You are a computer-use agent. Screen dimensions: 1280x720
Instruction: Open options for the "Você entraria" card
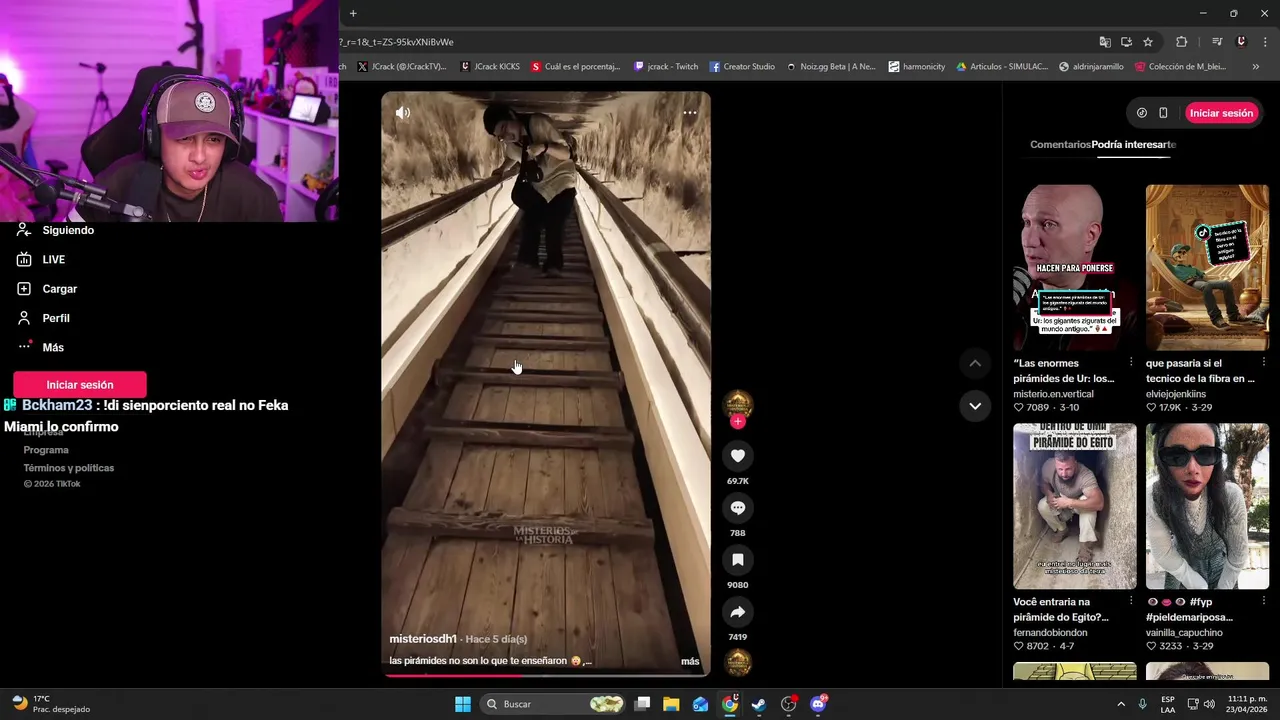(x=1131, y=602)
